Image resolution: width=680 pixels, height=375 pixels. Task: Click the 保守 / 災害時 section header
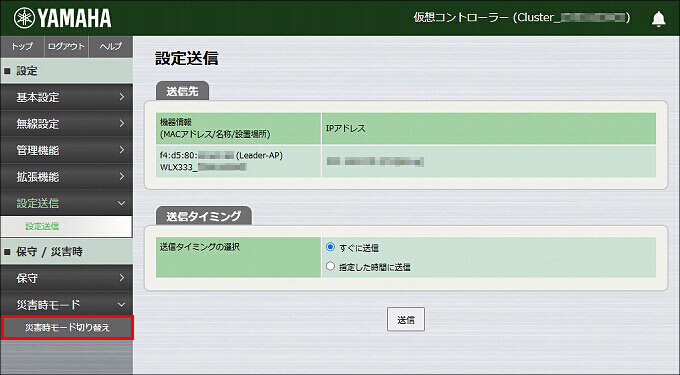[x=67, y=251]
